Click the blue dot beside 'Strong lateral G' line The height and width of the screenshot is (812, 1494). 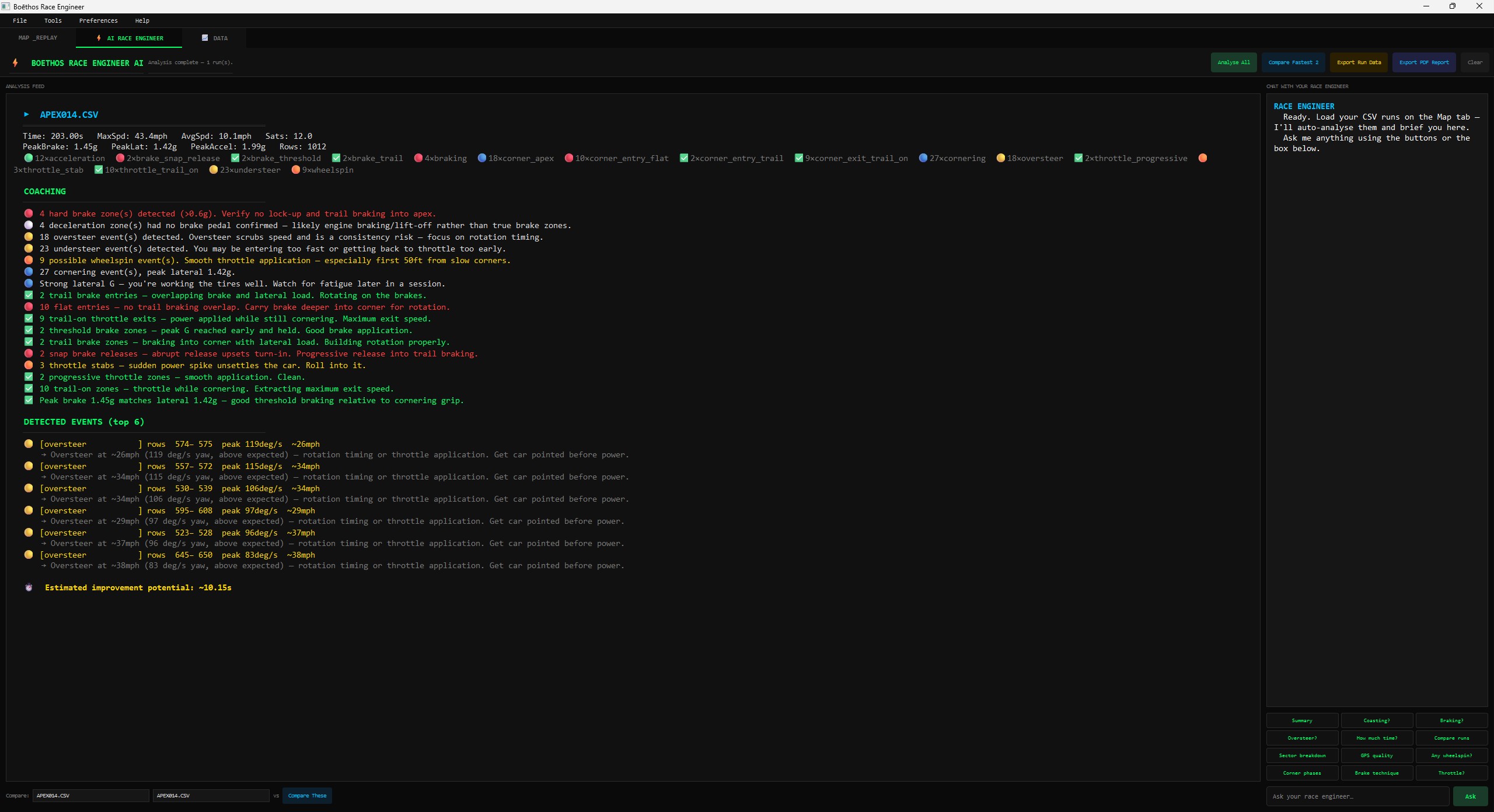pyautogui.click(x=29, y=283)
